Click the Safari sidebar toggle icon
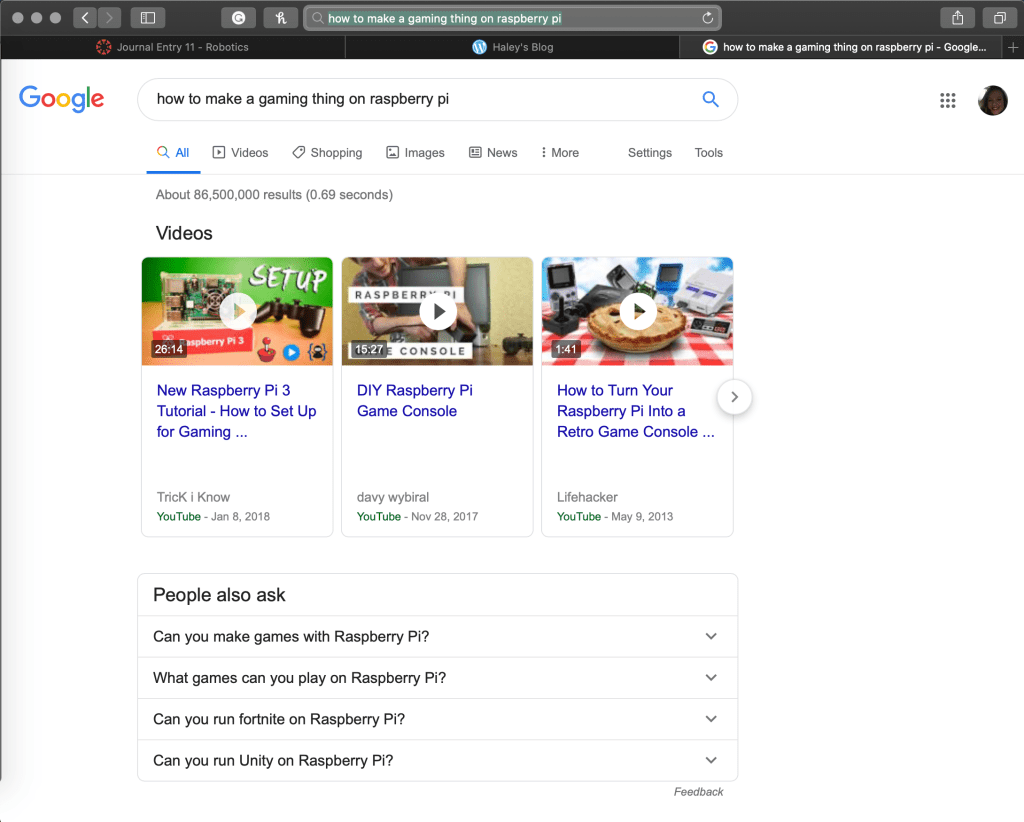Viewport: 1024px width, 822px height. pos(147,18)
